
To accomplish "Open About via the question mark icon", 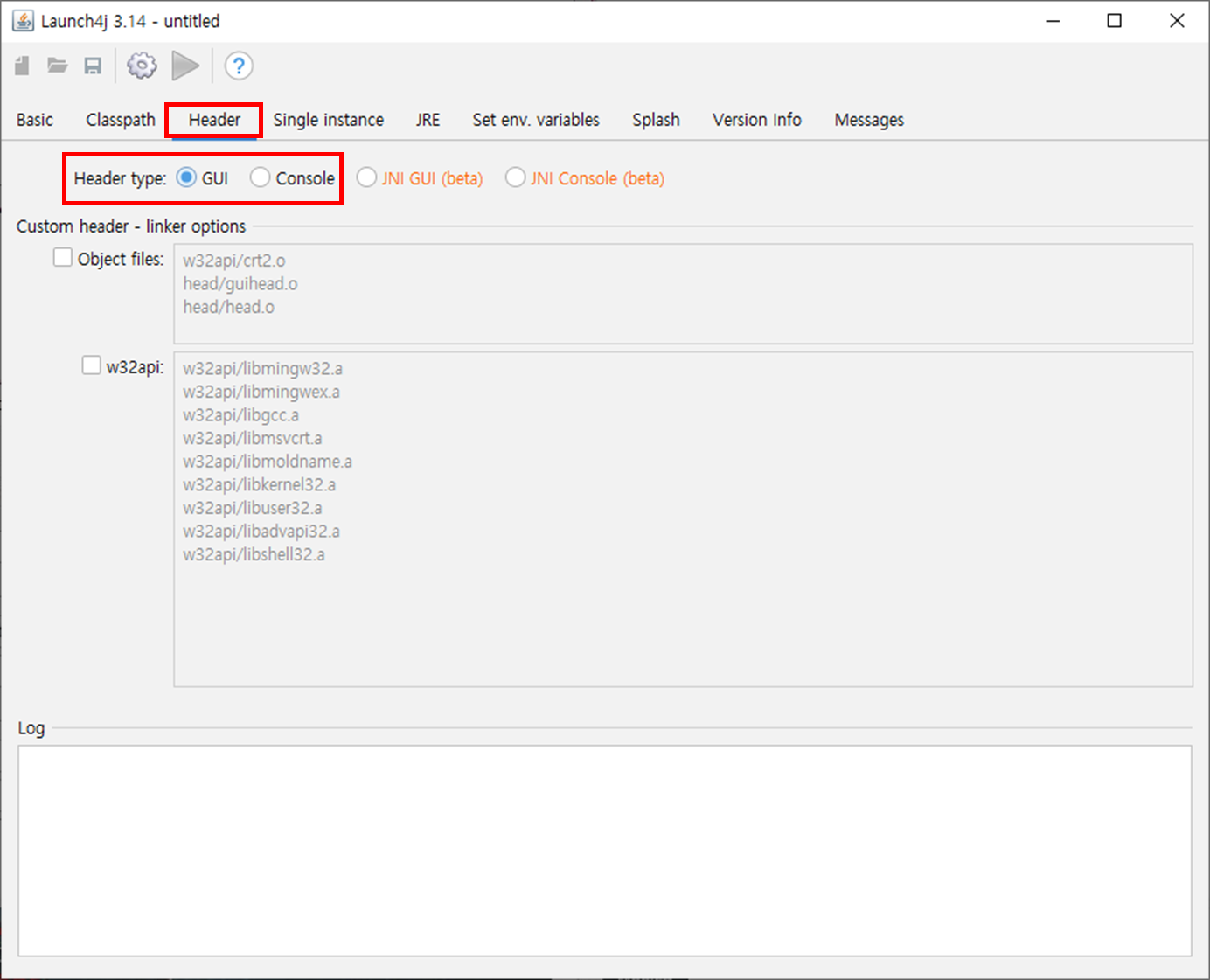I will click(x=239, y=66).
